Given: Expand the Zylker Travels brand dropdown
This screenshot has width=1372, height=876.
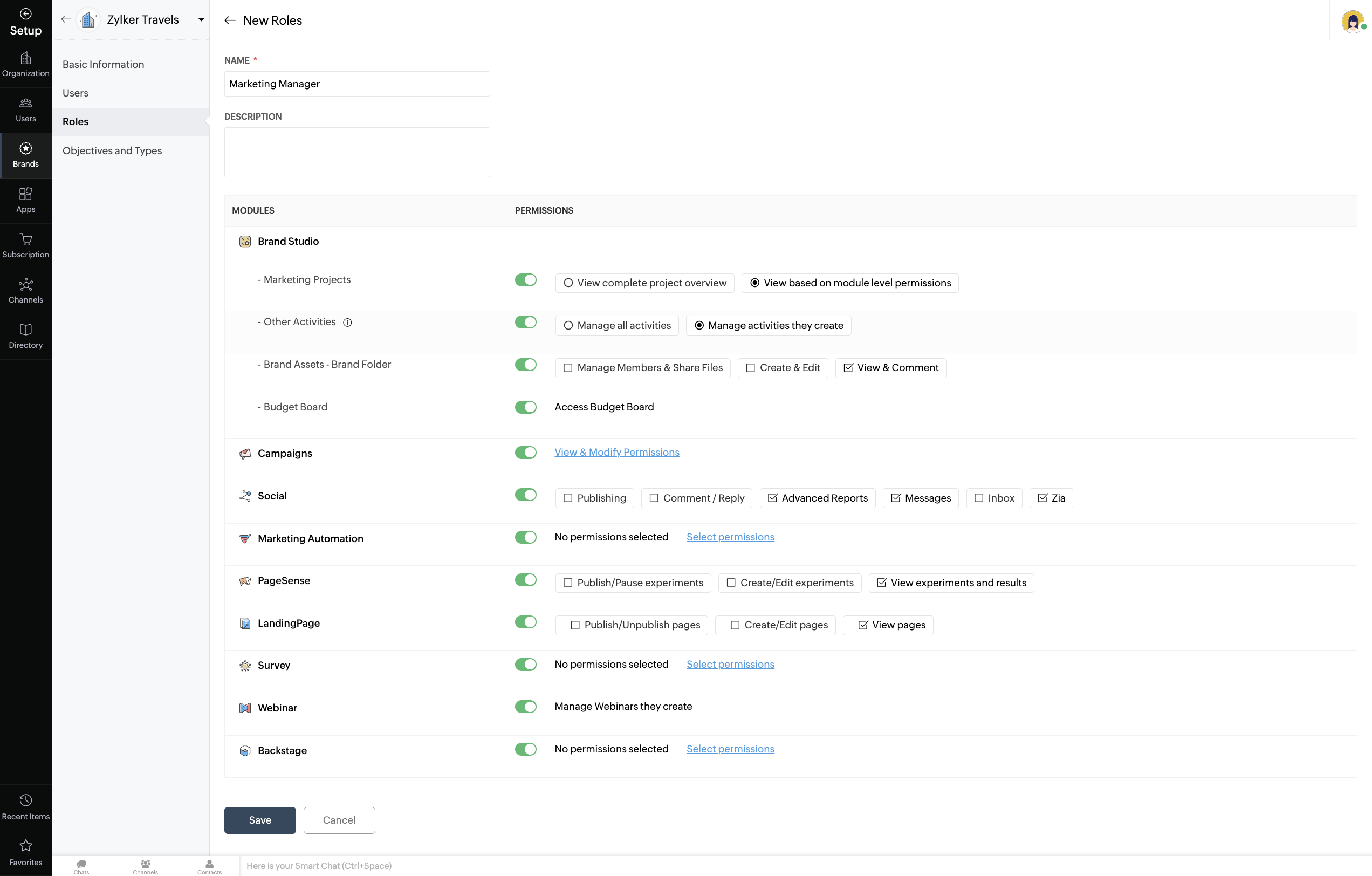Looking at the screenshot, I should click(x=201, y=20).
